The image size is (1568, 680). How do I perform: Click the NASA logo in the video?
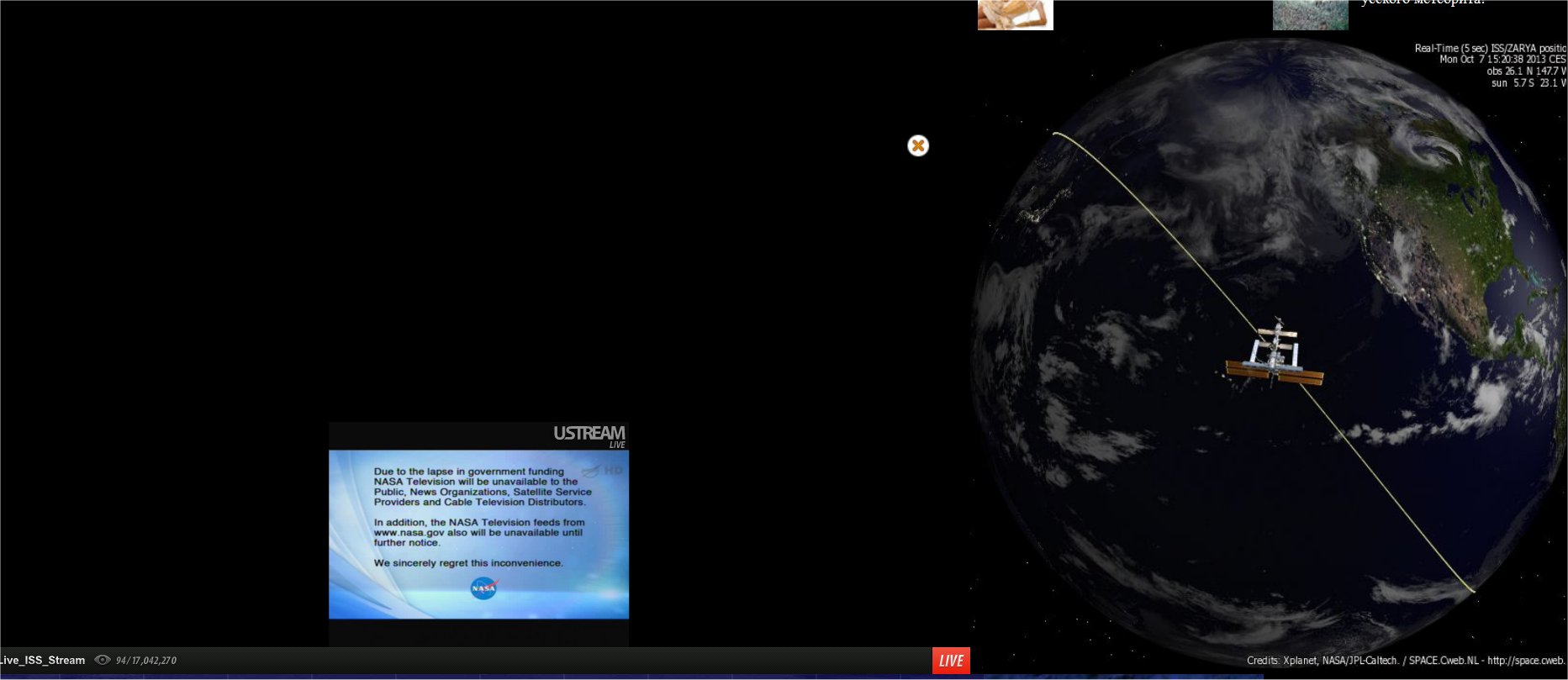coord(483,588)
